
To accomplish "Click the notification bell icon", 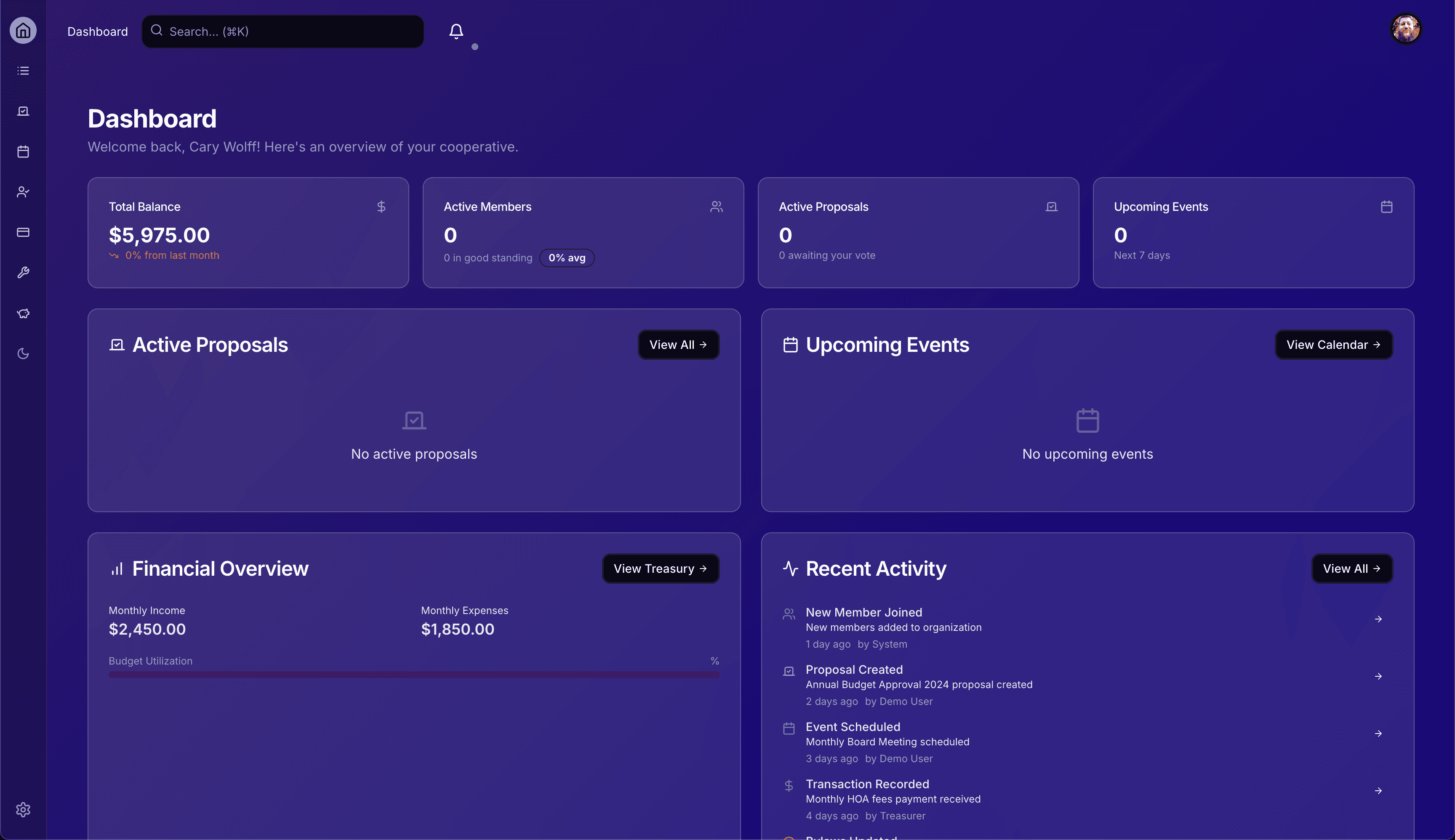I will pyautogui.click(x=456, y=31).
